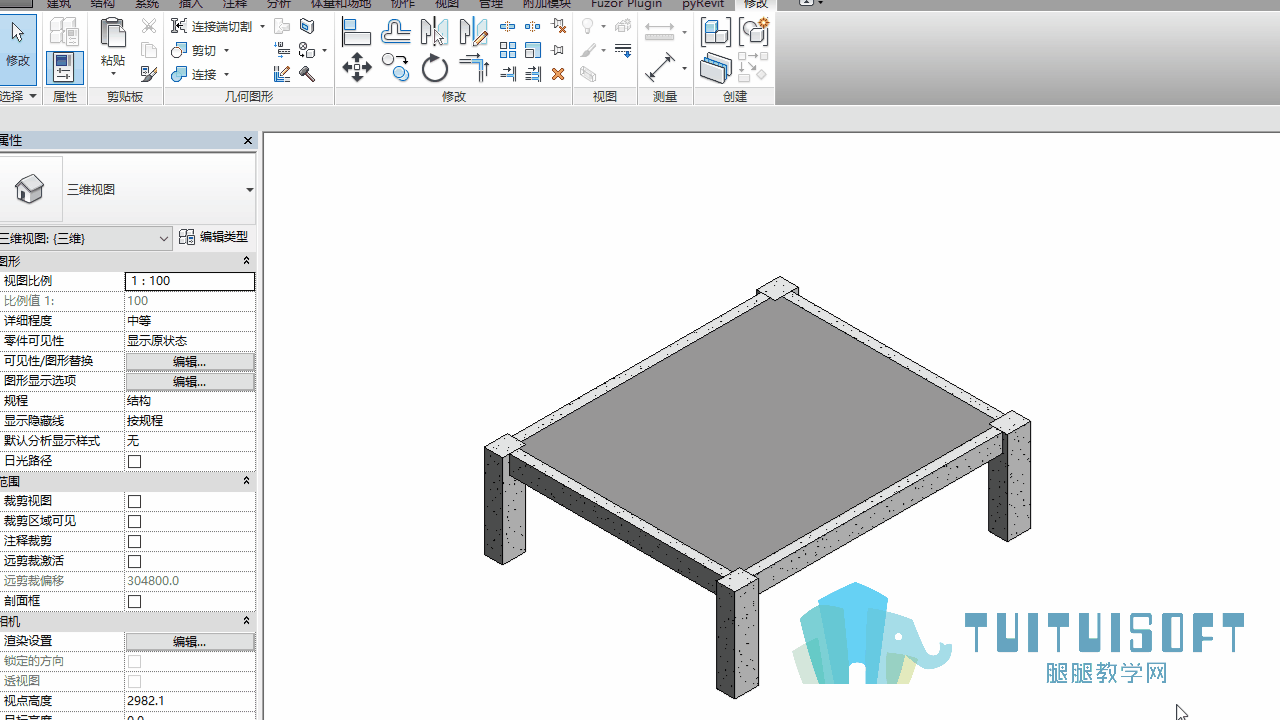The height and width of the screenshot is (720, 1280).
Task: Click the Array tool icon
Action: [x=508, y=50]
